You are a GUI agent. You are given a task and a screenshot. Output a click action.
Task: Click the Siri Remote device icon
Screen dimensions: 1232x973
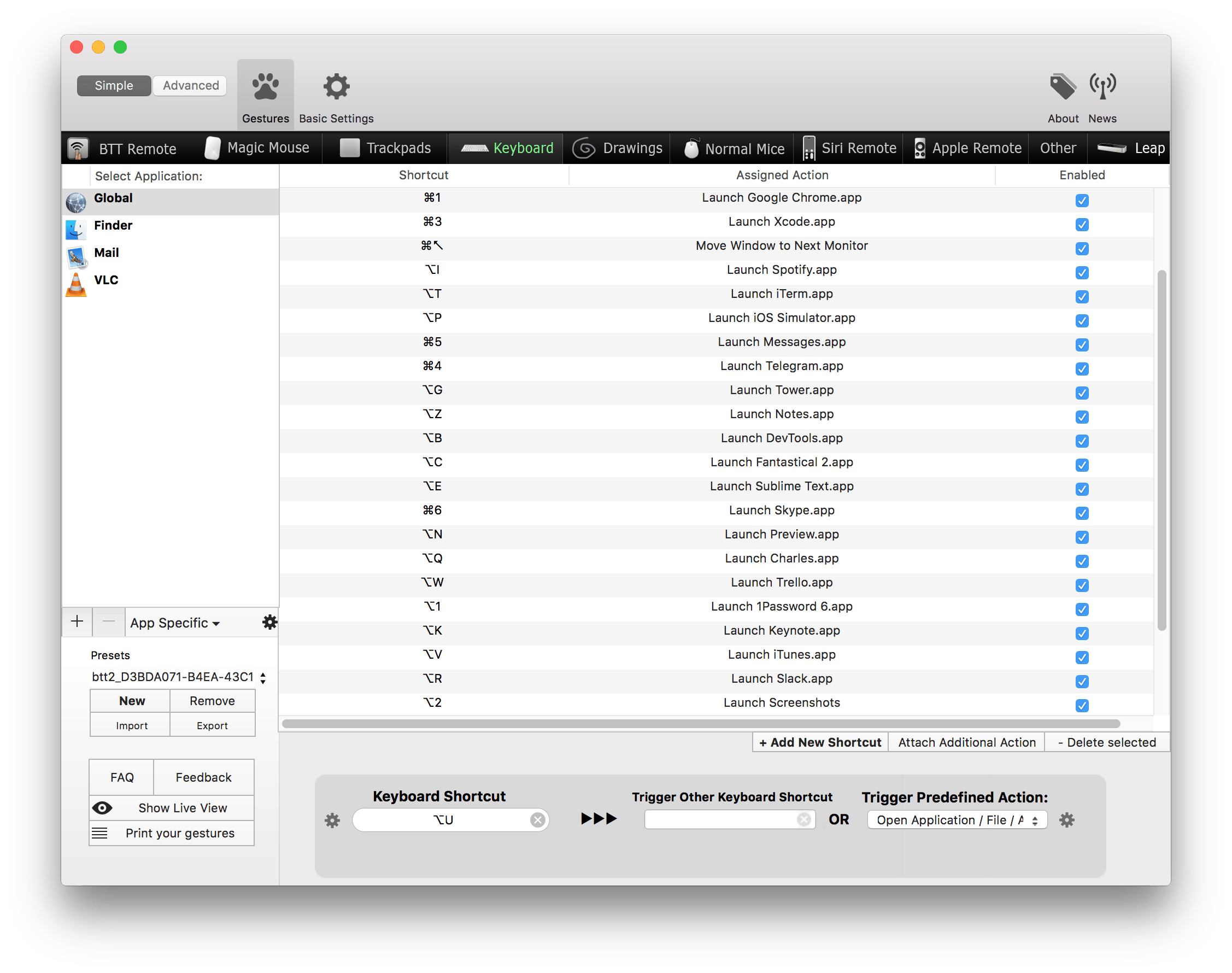[809, 148]
